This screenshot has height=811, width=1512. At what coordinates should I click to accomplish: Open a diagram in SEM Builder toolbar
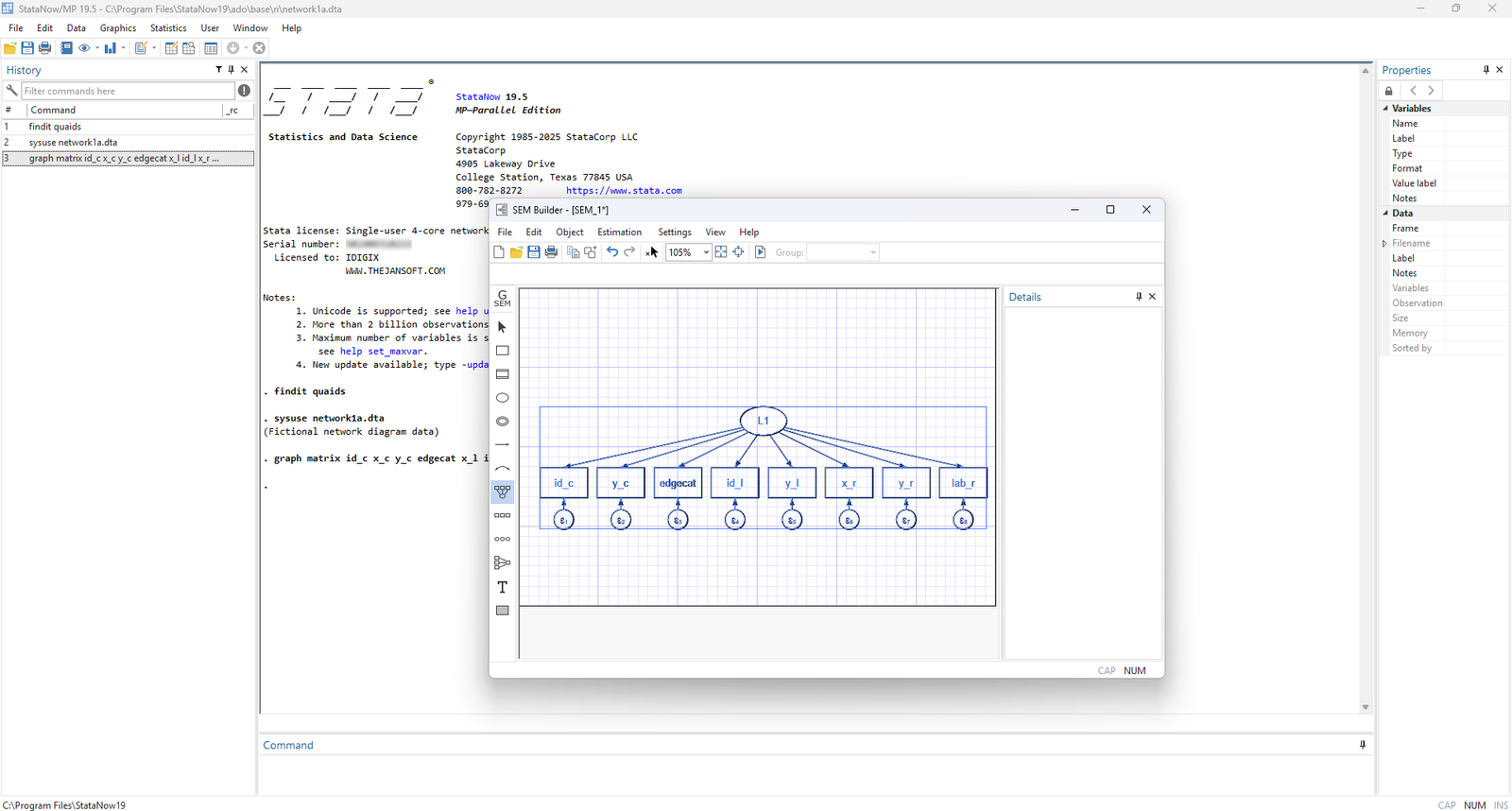516,252
